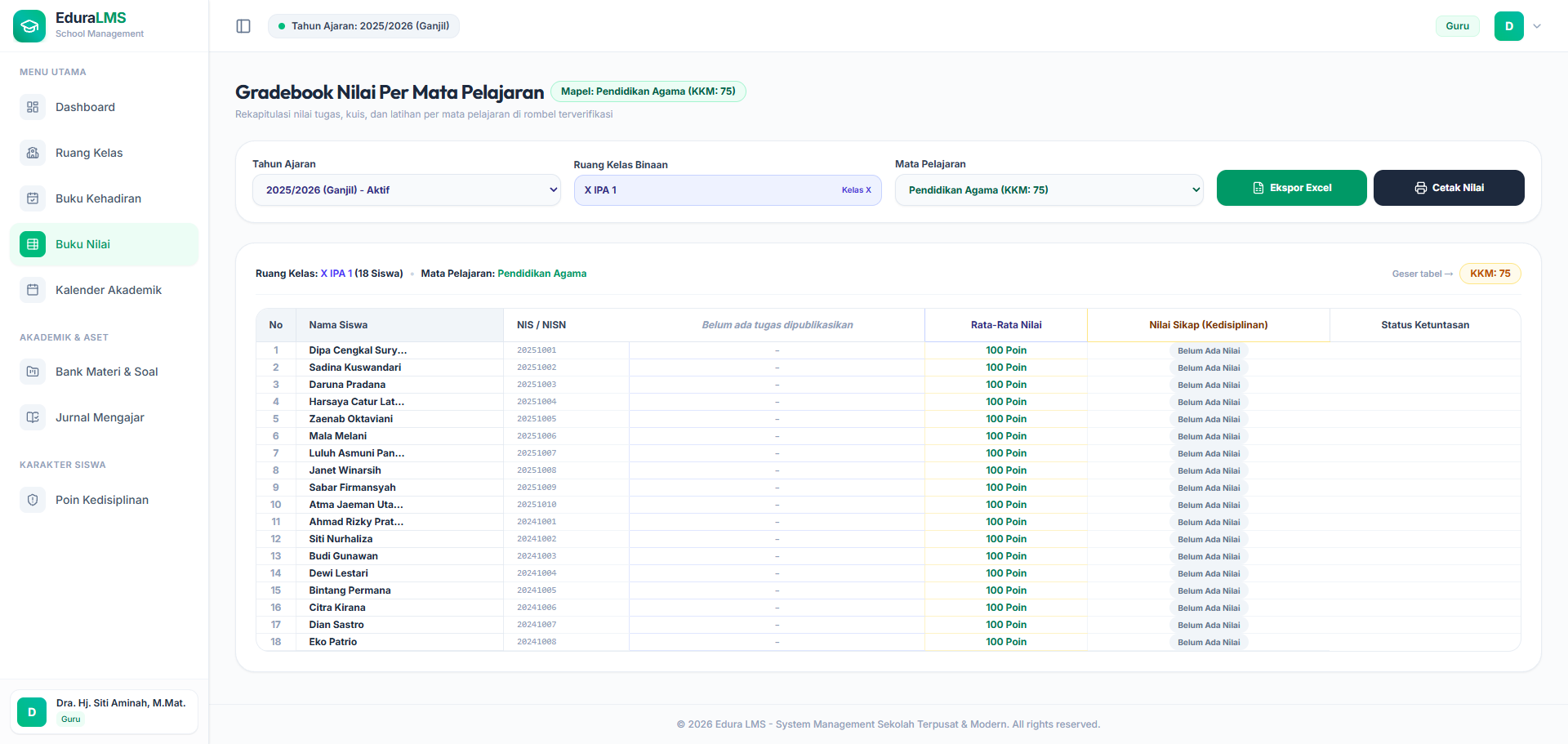Select Jurnal Mengajar menu item

[x=104, y=417]
